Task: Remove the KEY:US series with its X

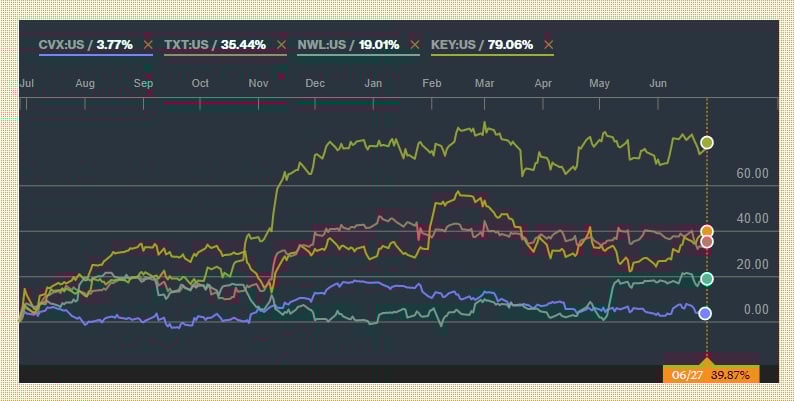Action: point(548,45)
